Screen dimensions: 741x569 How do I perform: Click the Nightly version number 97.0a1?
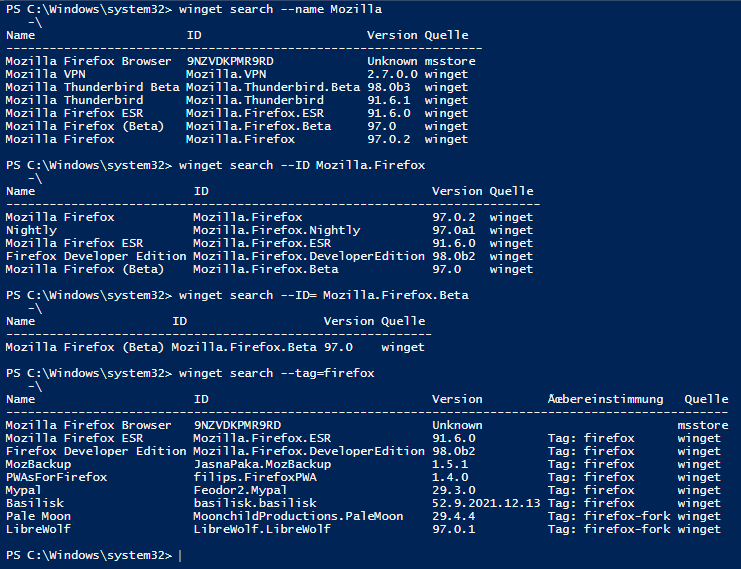pyautogui.click(x=455, y=230)
